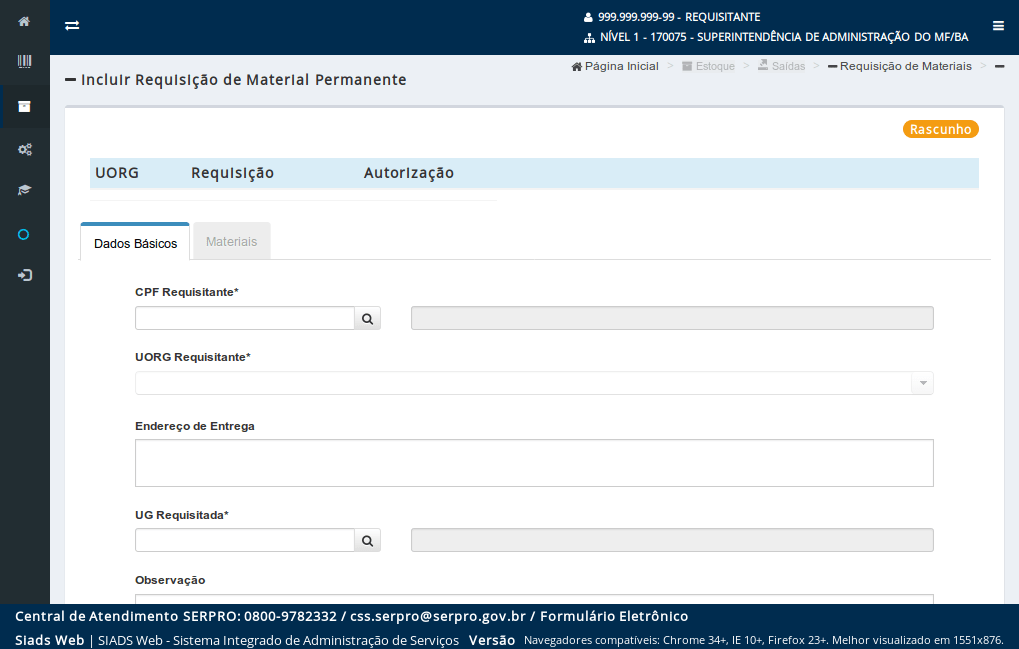Click the Rascunho status badge
The width and height of the screenshot is (1019, 649).
point(940,129)
